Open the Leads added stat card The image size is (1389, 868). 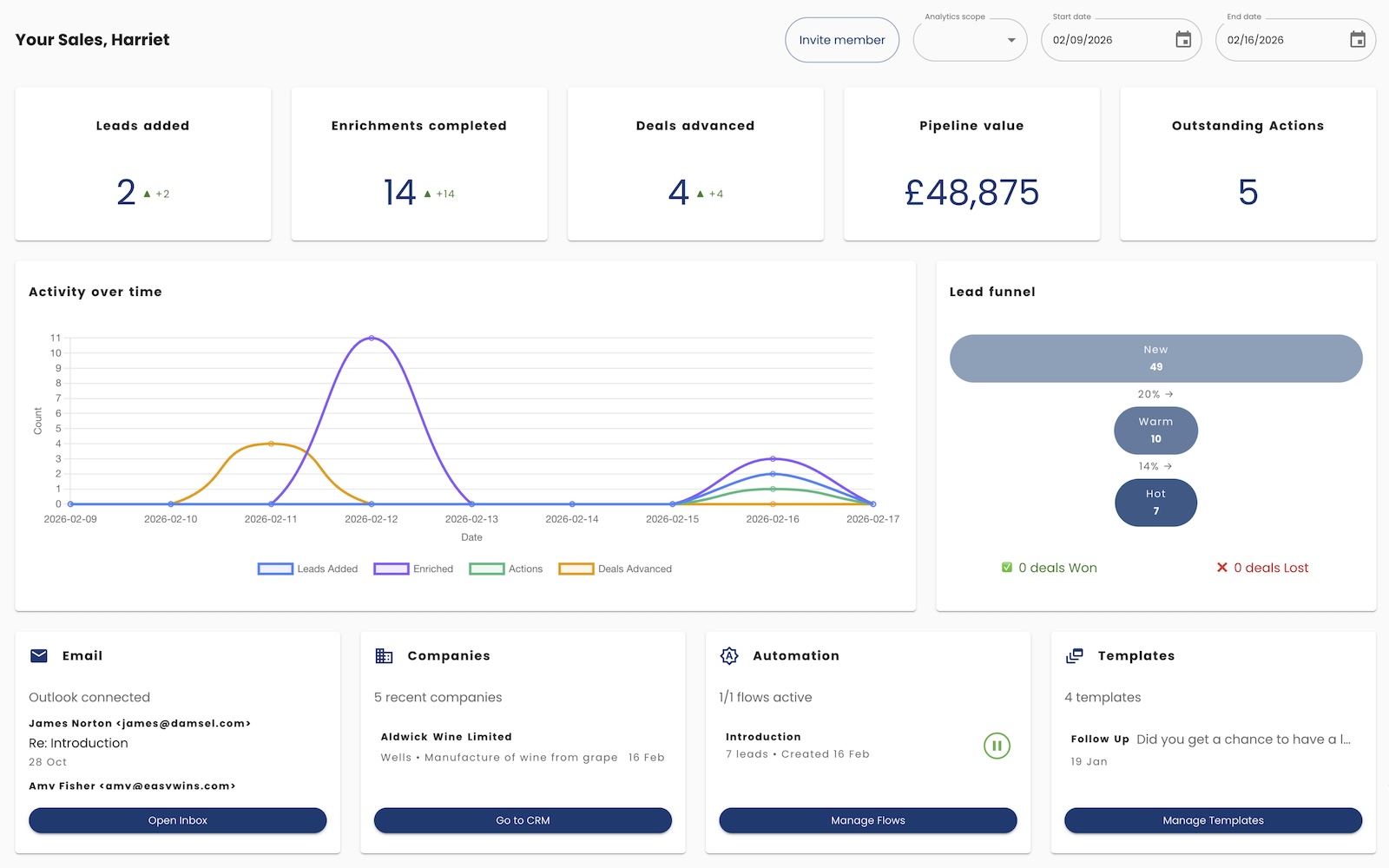pyautogui.click(x=143, y=164)
